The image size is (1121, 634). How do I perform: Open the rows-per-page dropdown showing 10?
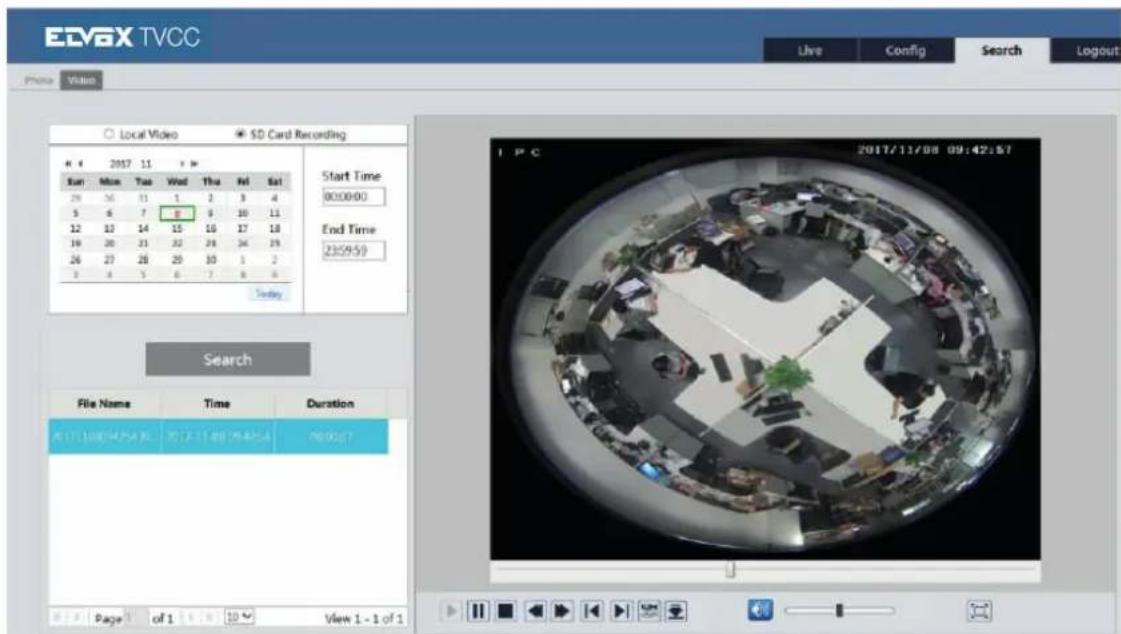(x=239, y=616)
